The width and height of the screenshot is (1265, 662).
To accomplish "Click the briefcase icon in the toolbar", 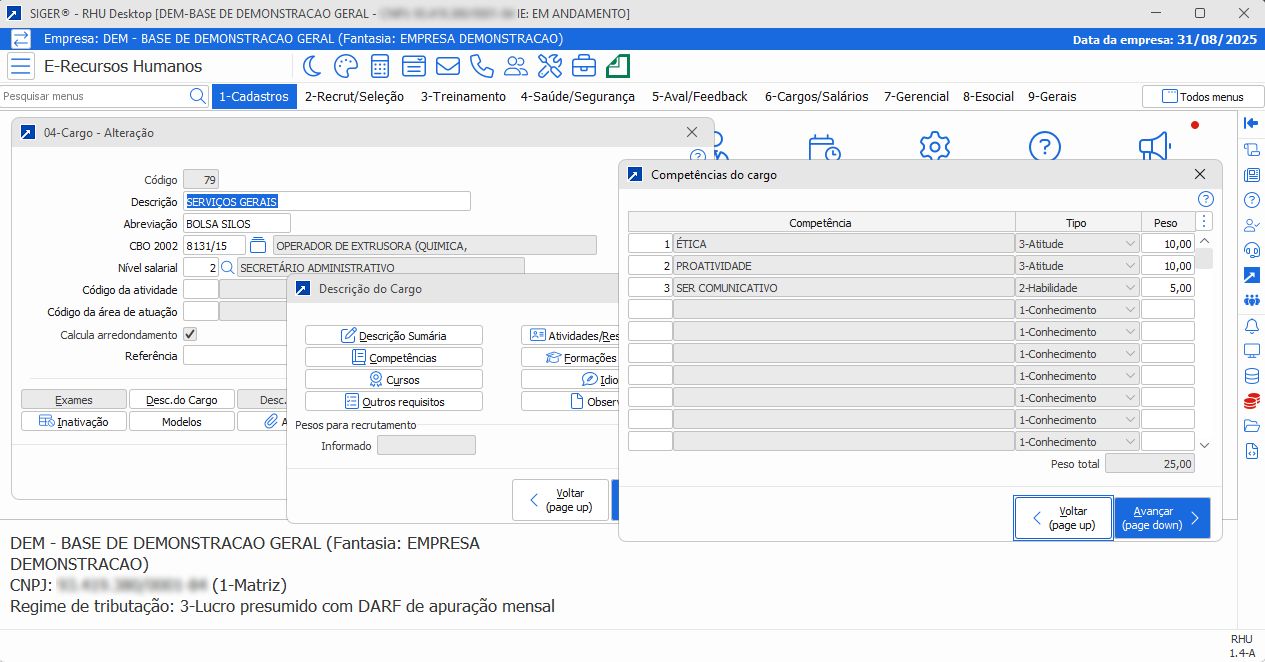I will pyautogui.click(x=584, y=66).
